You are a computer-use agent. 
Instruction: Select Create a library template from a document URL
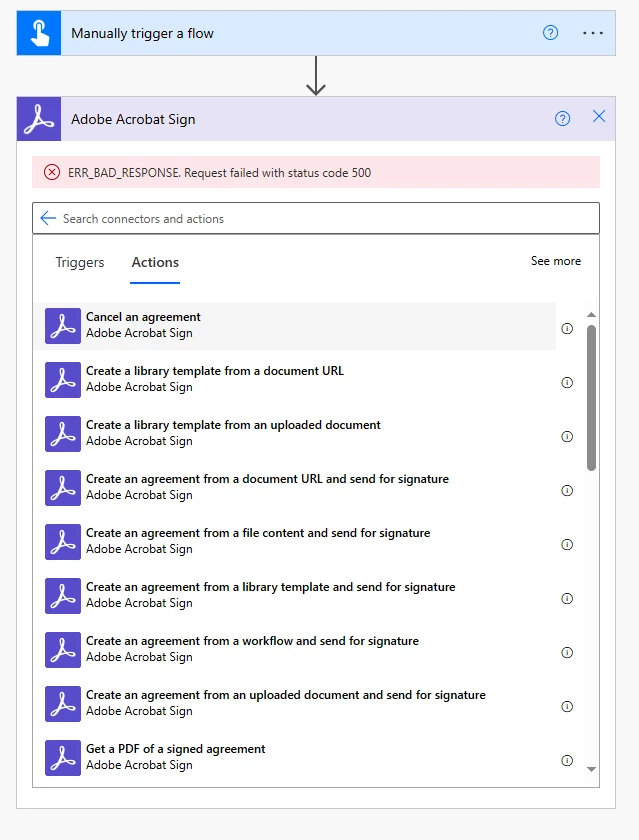pyautogui.click(x=295, y=380)
